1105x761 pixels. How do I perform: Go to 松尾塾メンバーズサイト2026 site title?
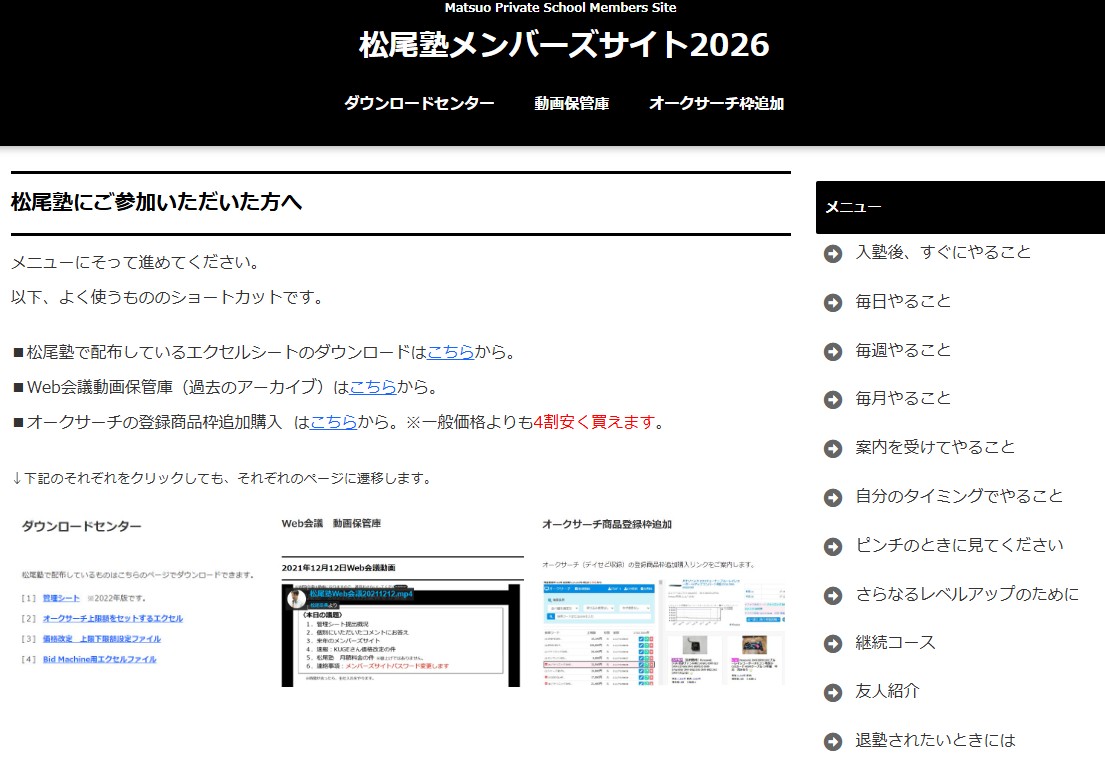(x=564, y=45)
